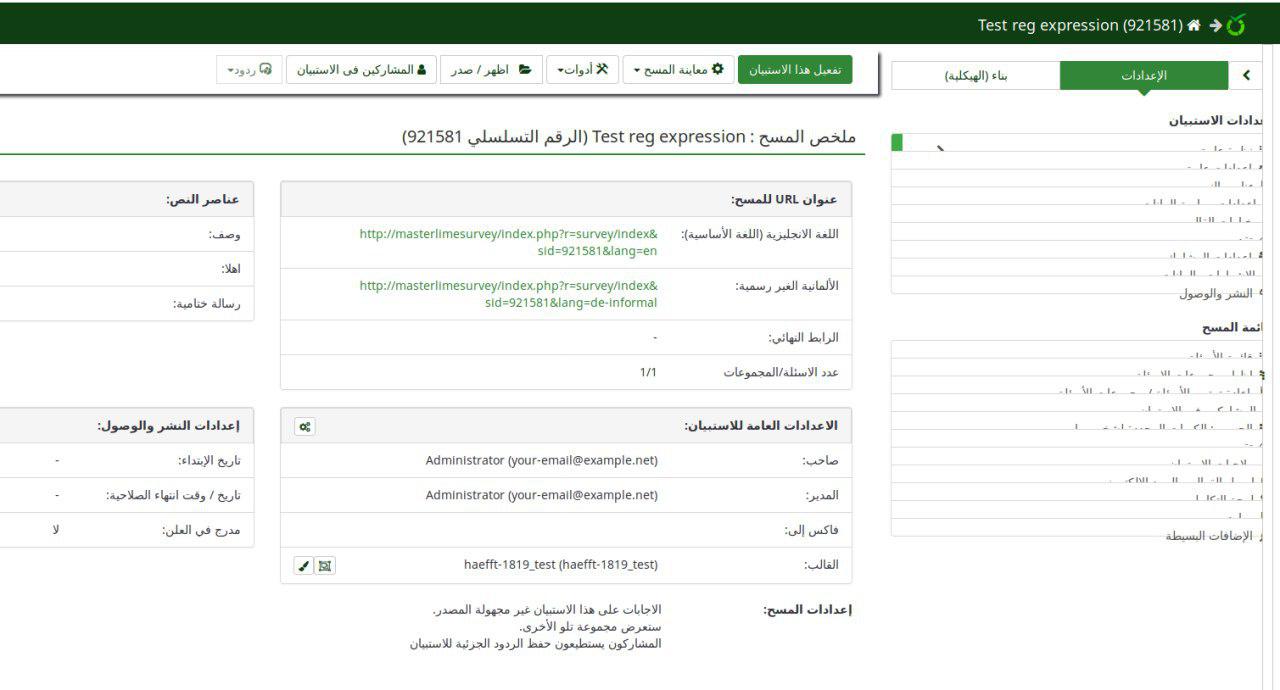Open theme editor brush icon for haefft-1819_test
The image size is (1280, 690).
tap(304, 565)
